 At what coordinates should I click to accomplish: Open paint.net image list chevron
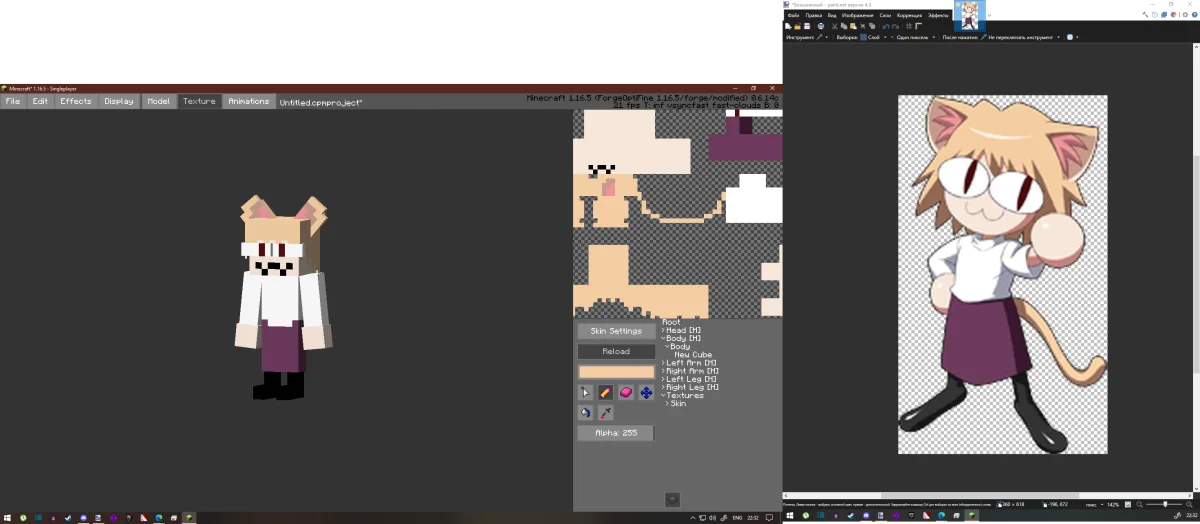tap(990, 15)
